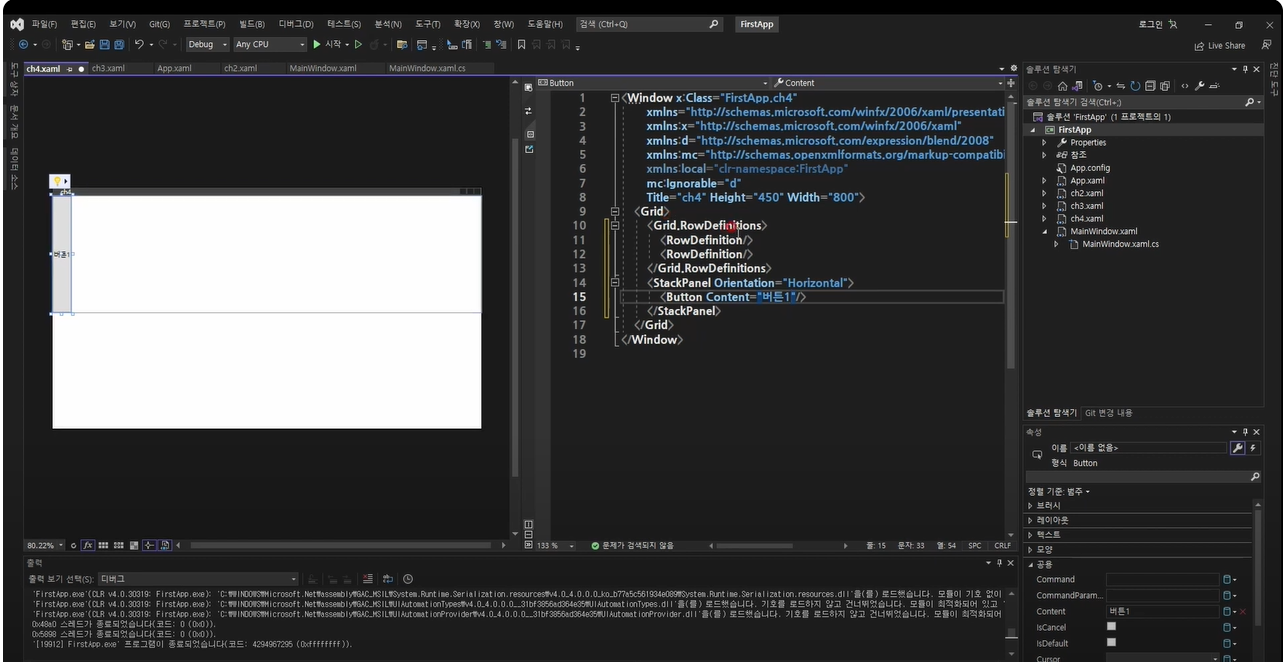Switch to the Git 변경 내용 tab

pyautogui.click(x=1109, y=413)
